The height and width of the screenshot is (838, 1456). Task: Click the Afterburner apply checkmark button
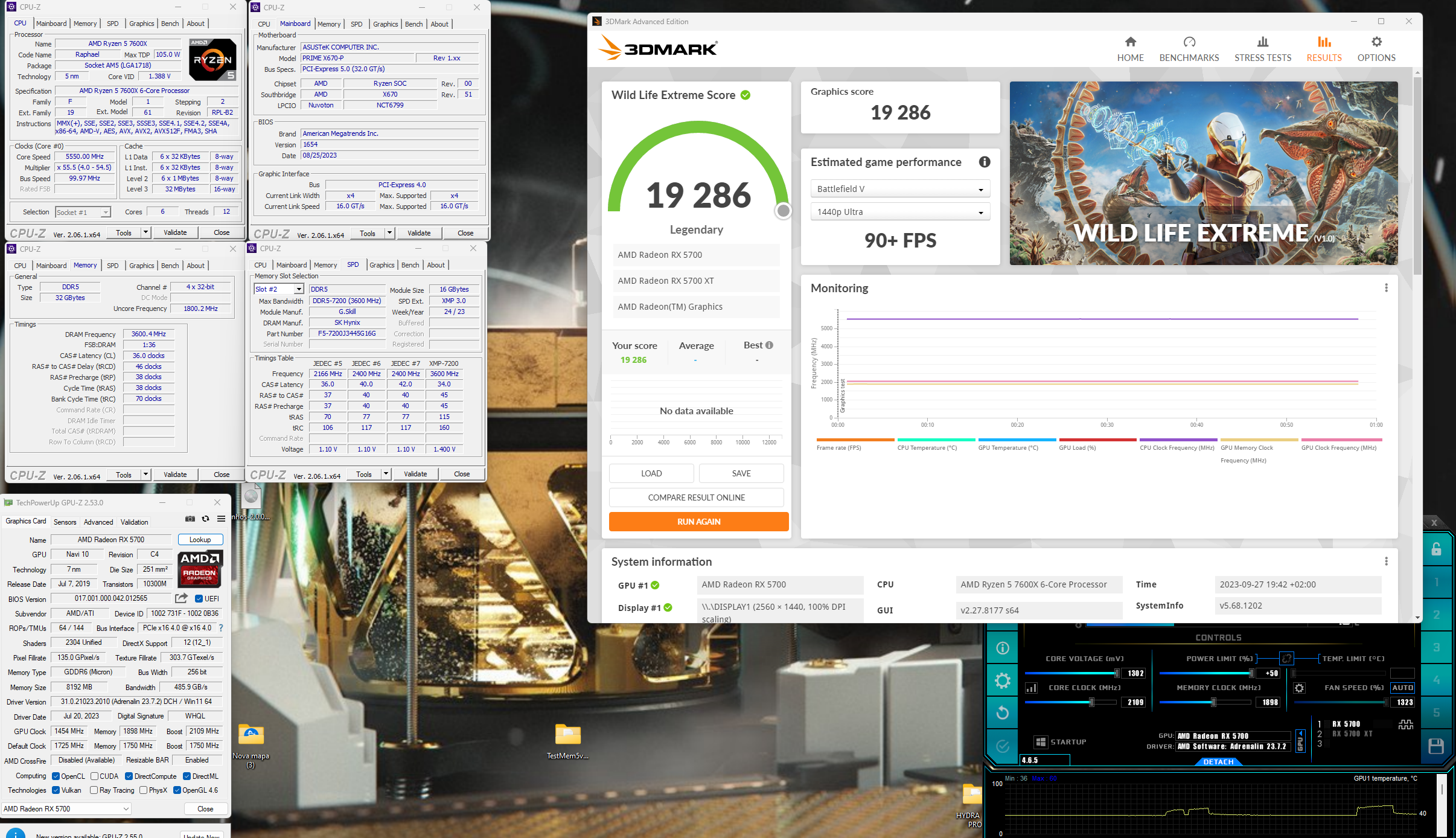[x=1002, y=746]
